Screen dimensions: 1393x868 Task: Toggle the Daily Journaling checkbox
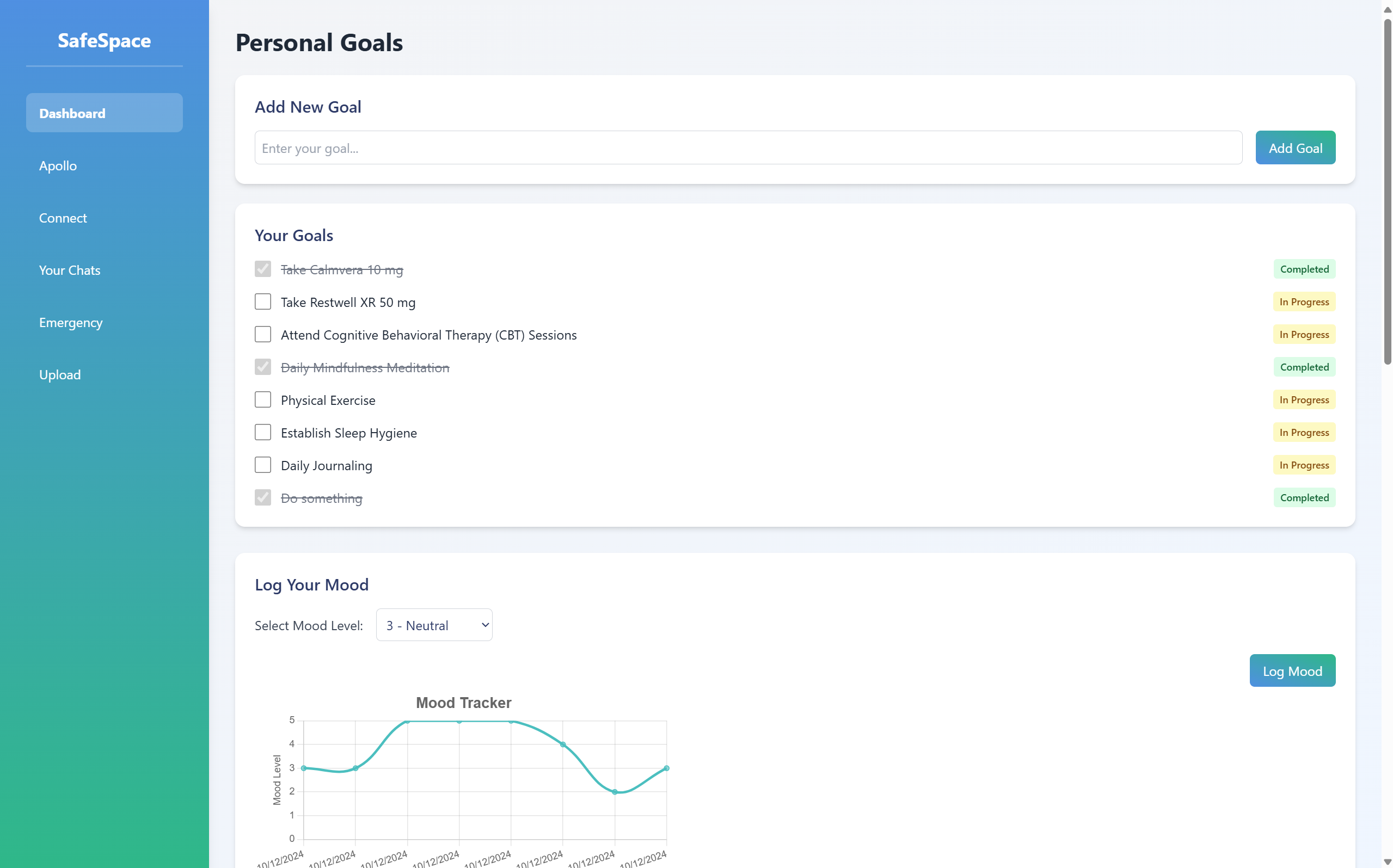[x=262, y=465]
